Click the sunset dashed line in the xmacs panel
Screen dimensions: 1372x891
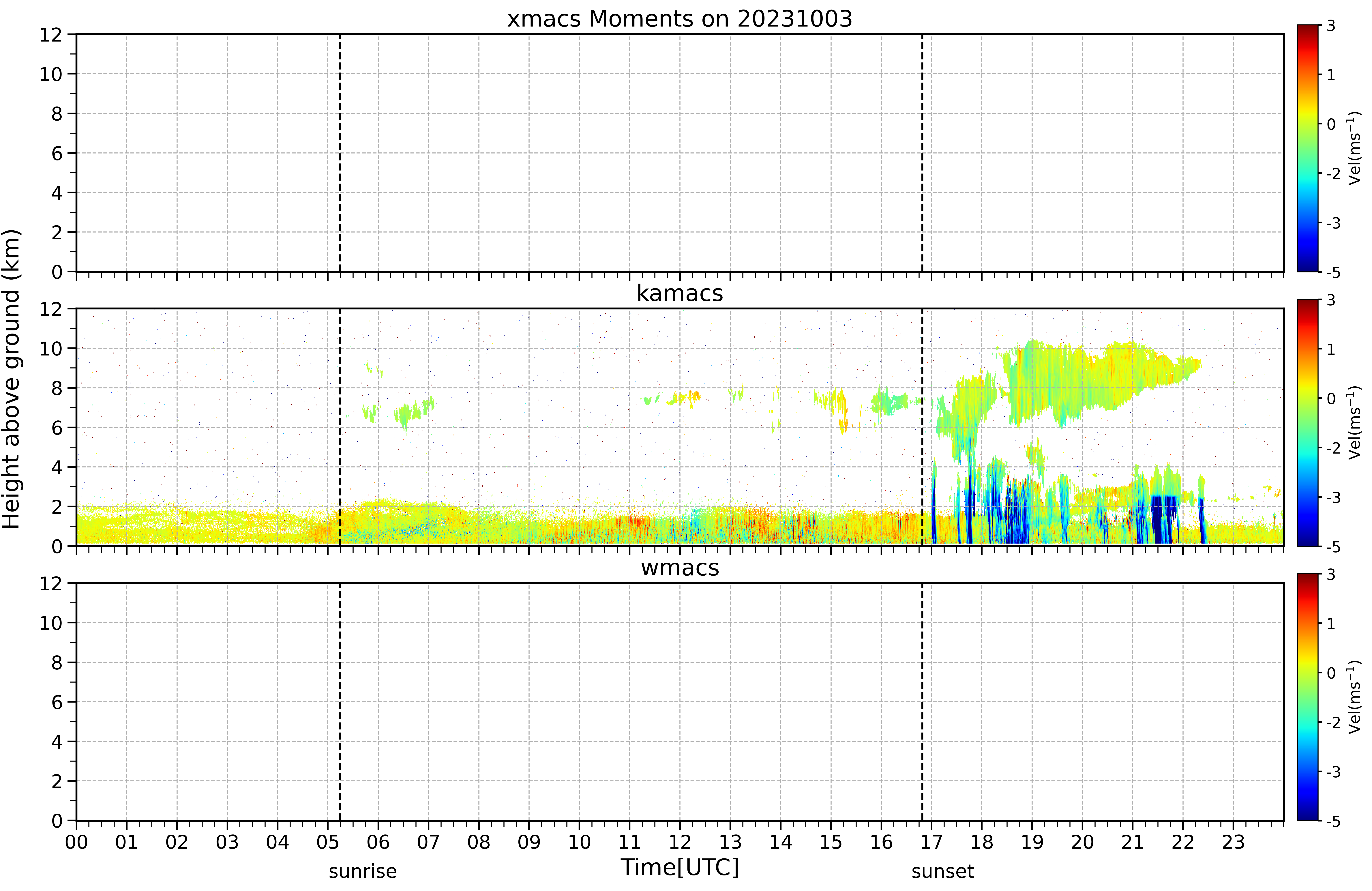(x=922, y=153)
